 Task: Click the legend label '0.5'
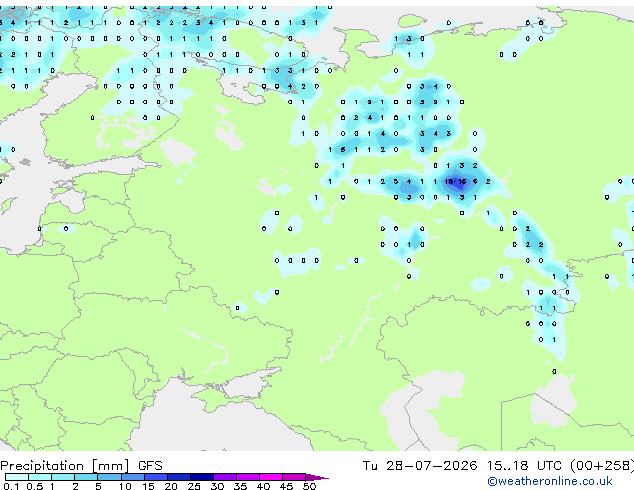pos(35,486)
